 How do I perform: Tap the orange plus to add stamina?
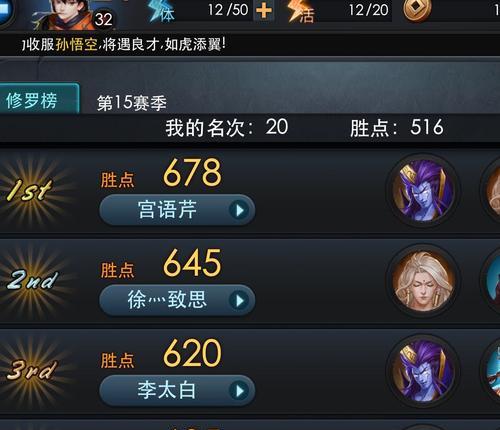(x=263, y=10)
